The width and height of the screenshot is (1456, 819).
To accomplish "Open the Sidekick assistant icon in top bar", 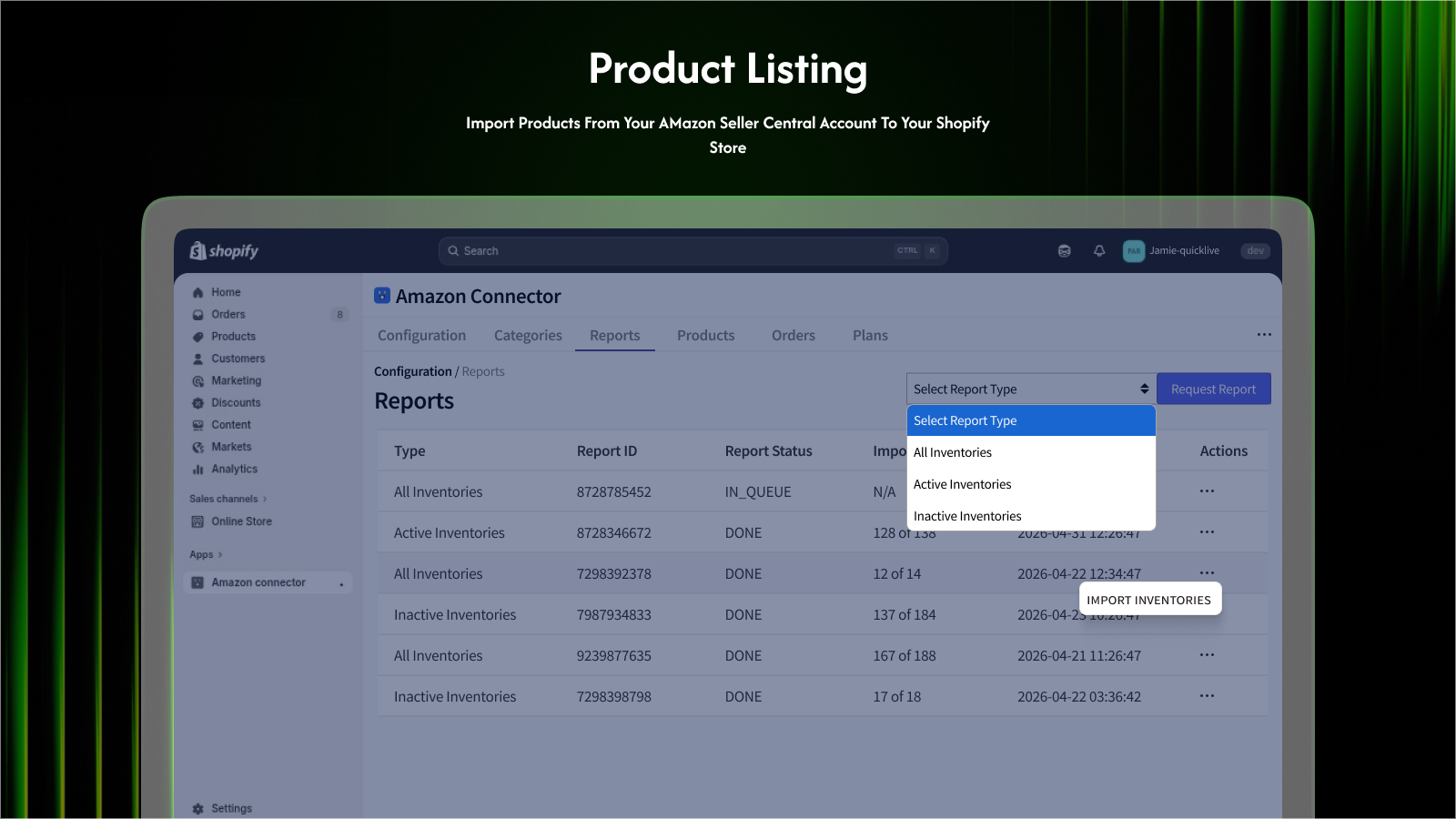I will pos(1064,251).
